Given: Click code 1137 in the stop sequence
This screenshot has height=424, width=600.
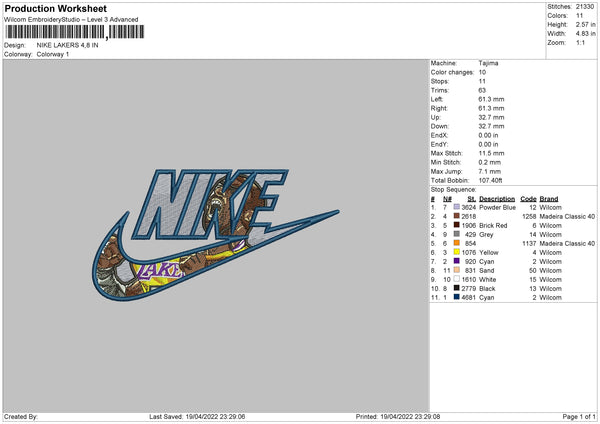Looking at the screenshot, I should [x=529, y=243].
